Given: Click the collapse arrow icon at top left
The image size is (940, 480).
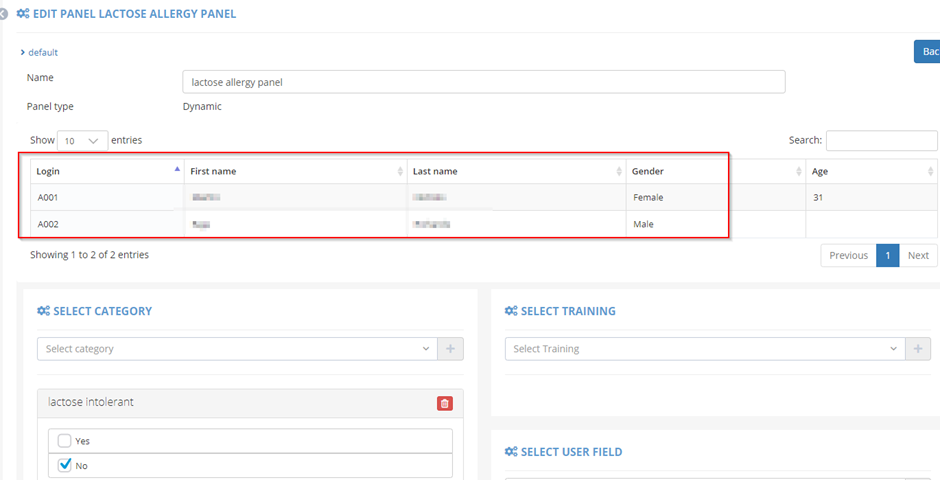Looking at the screenshot, I should [x=4, y=14].
